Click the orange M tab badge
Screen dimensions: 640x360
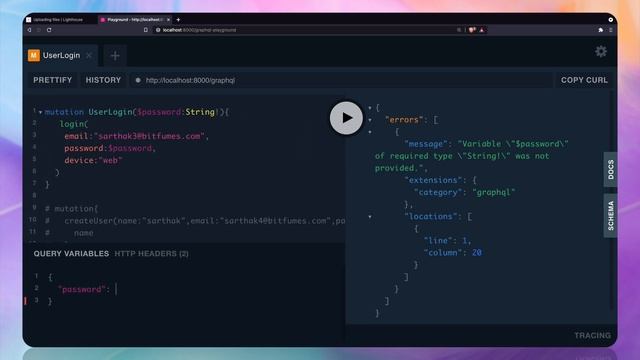coord(34,55)
